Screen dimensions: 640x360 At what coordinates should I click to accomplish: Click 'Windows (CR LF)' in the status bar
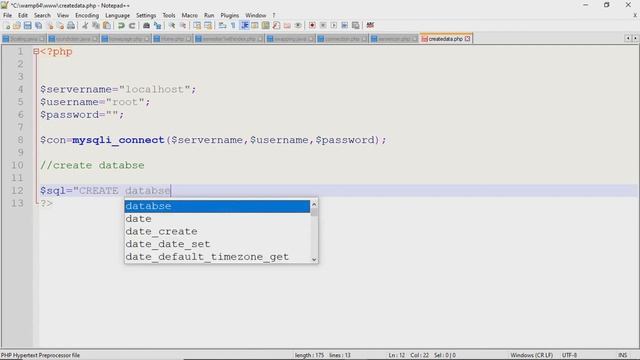coord(531,356)
